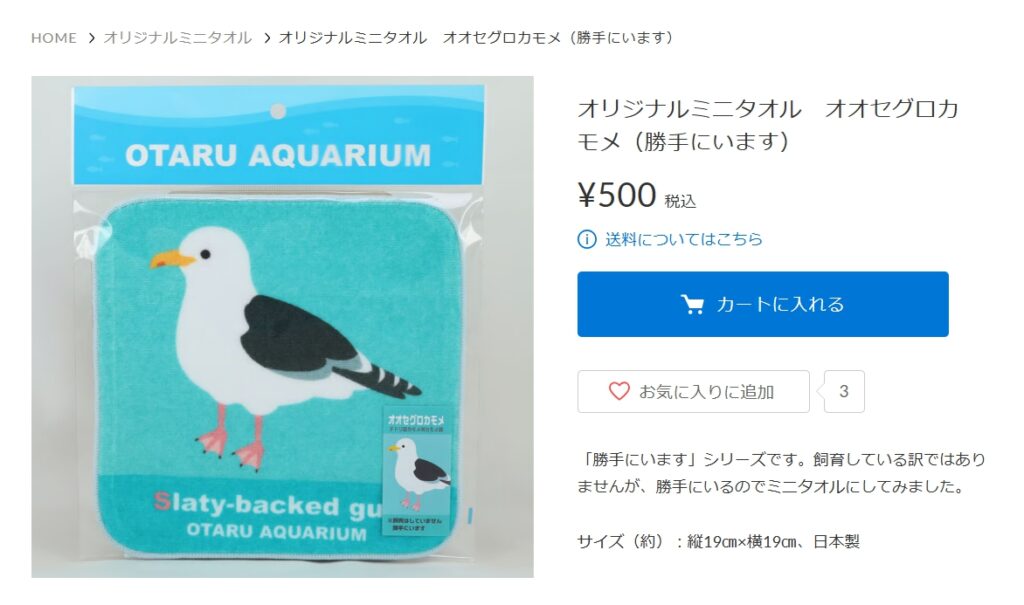
Task: Click the favorites count bubble showing 3
Action: coord(844,391)
